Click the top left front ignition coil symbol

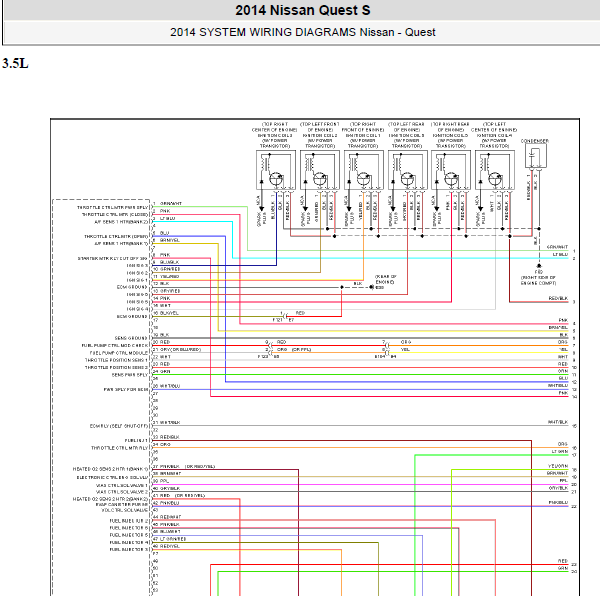tap(320, 170)
